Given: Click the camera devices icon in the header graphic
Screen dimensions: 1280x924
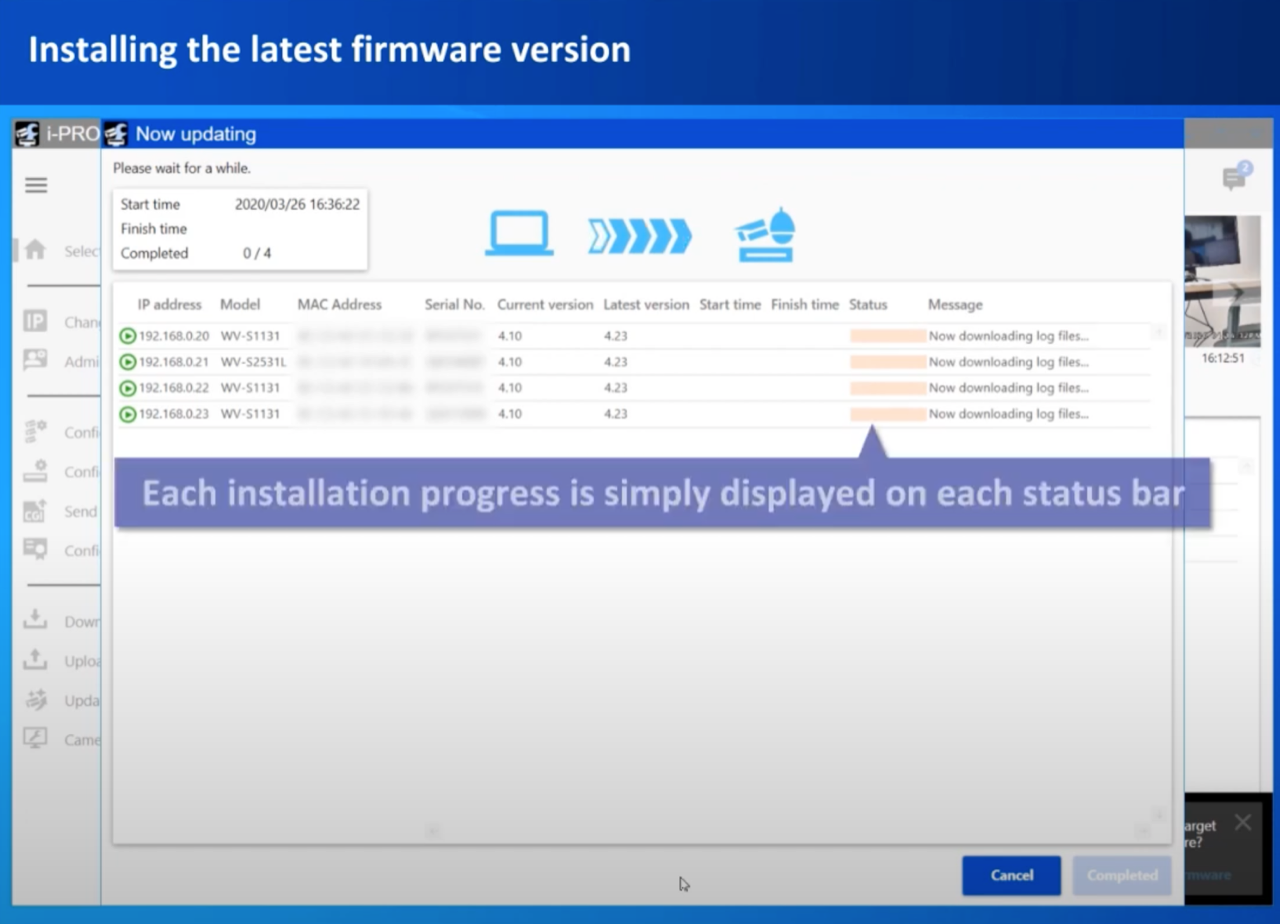Looking at the screenshot, I should pos(765,236).
